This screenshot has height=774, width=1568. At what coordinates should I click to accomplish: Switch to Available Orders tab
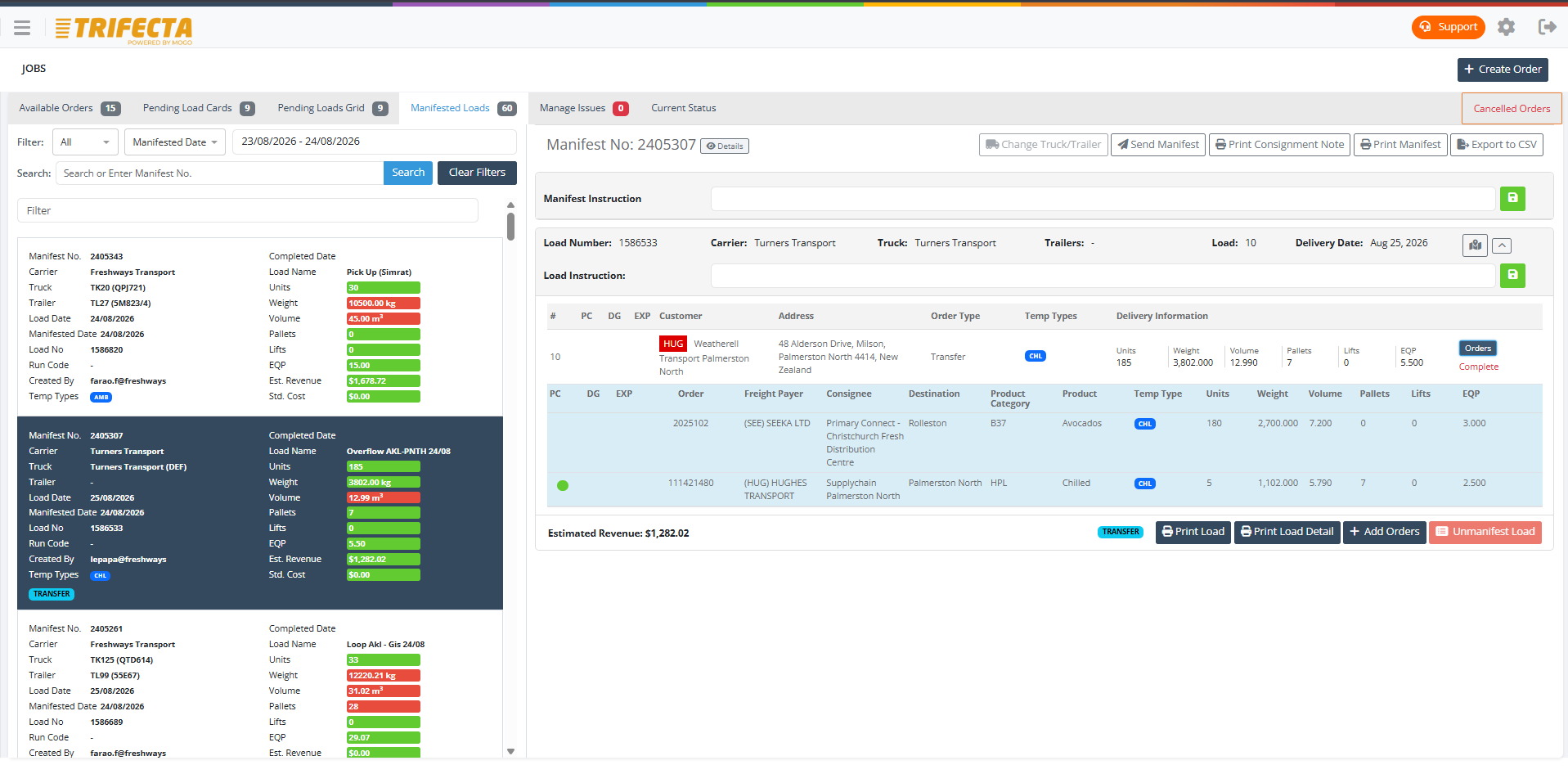coord(70,108)
